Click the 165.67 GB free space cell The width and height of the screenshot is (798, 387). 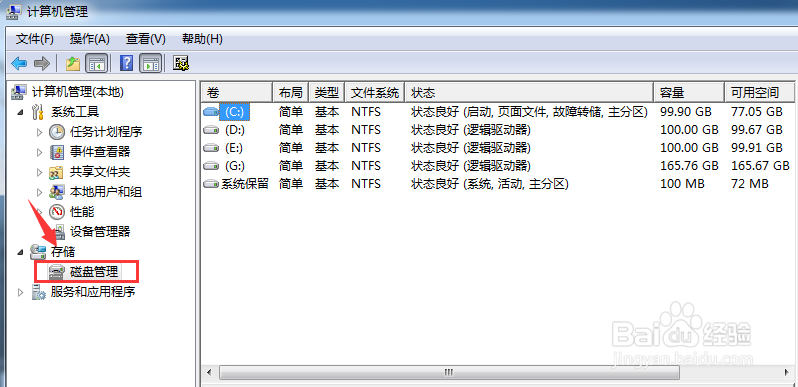pos(760,166)
